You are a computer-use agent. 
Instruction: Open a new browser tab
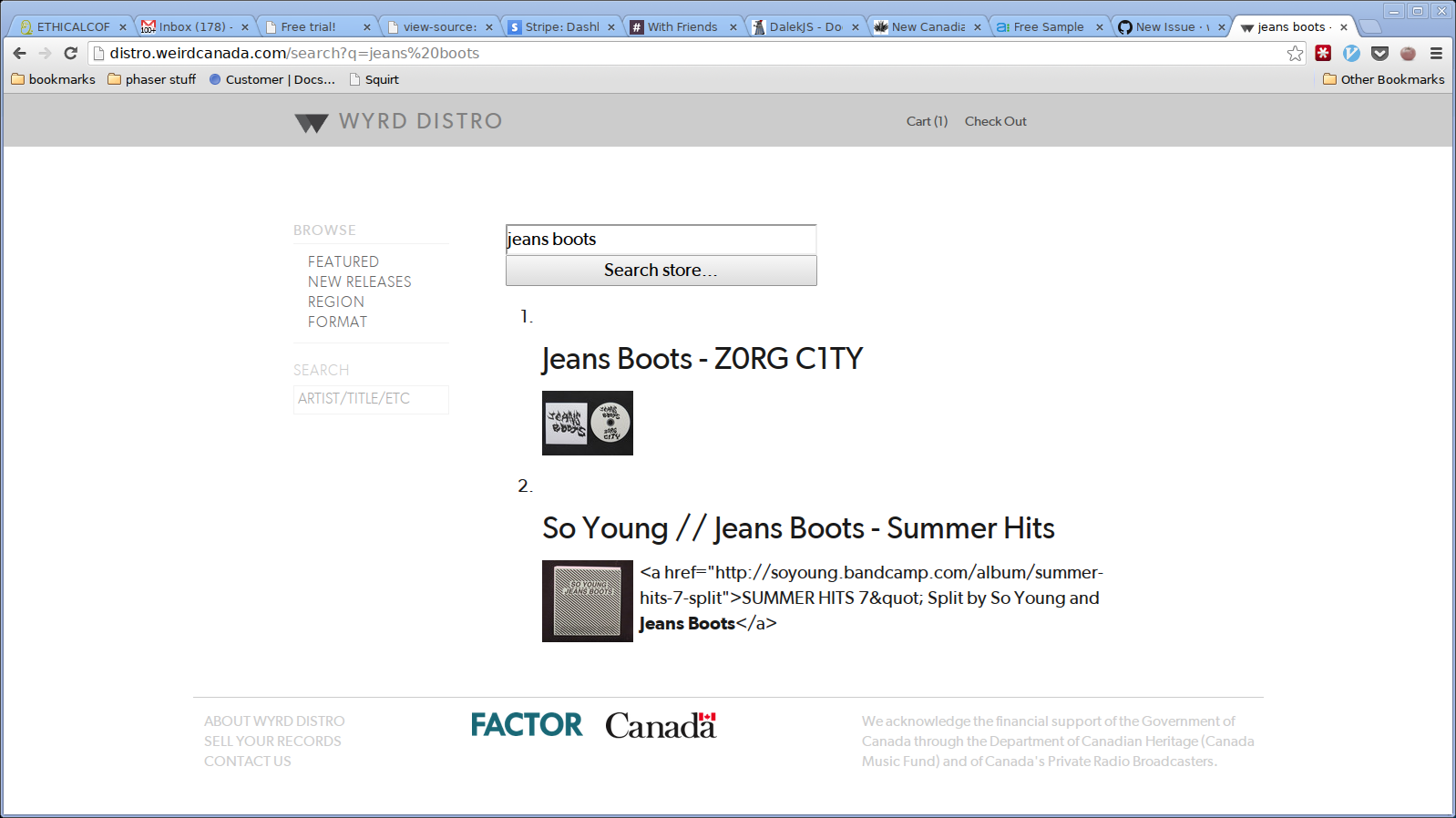pos(1369,26)
